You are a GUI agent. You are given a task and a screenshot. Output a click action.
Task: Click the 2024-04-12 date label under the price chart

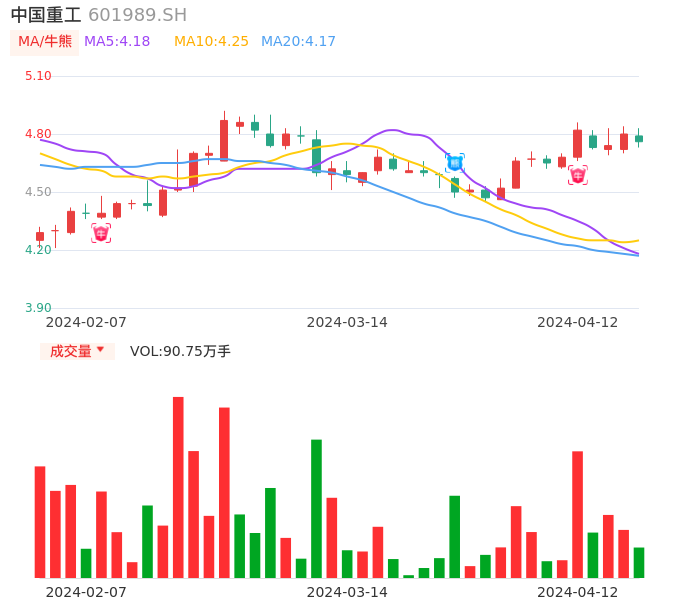click(x=578, y=322)
